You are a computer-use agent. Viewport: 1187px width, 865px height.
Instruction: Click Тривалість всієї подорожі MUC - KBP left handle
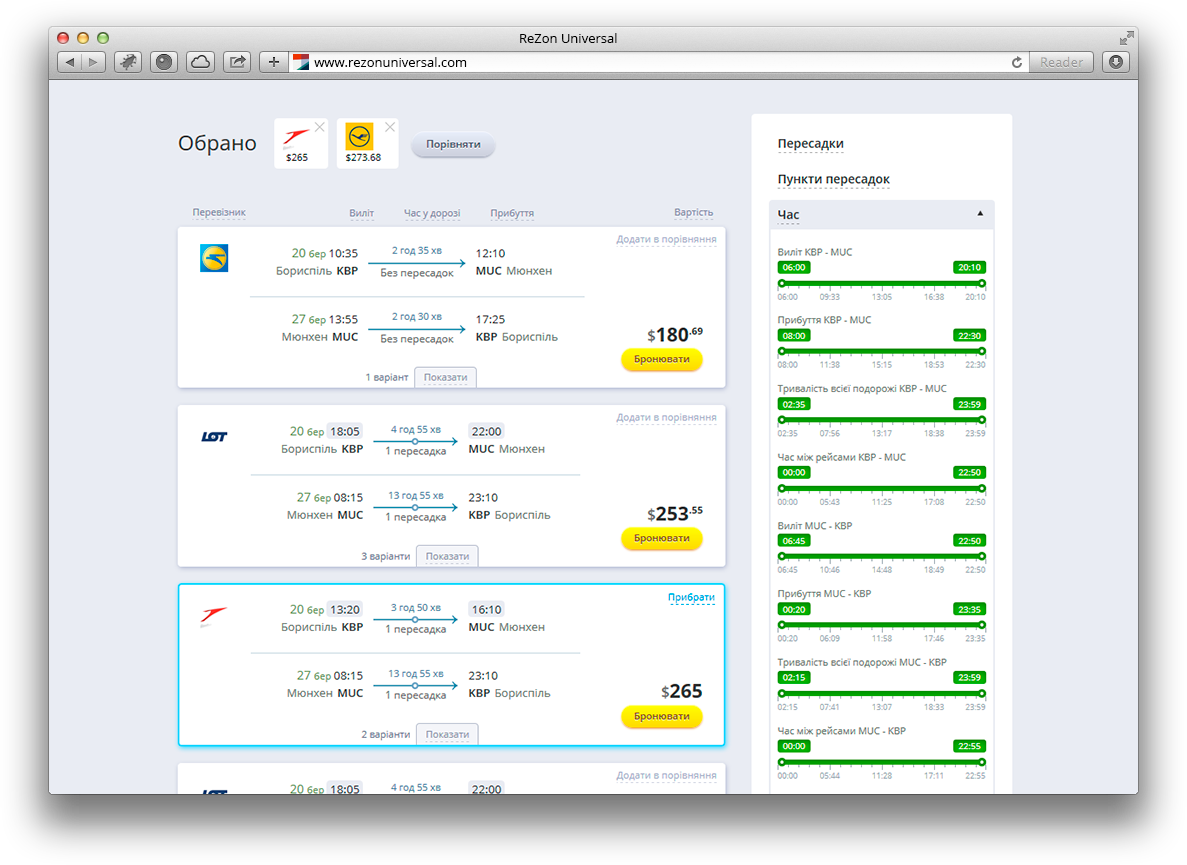[x=782, y=693]
